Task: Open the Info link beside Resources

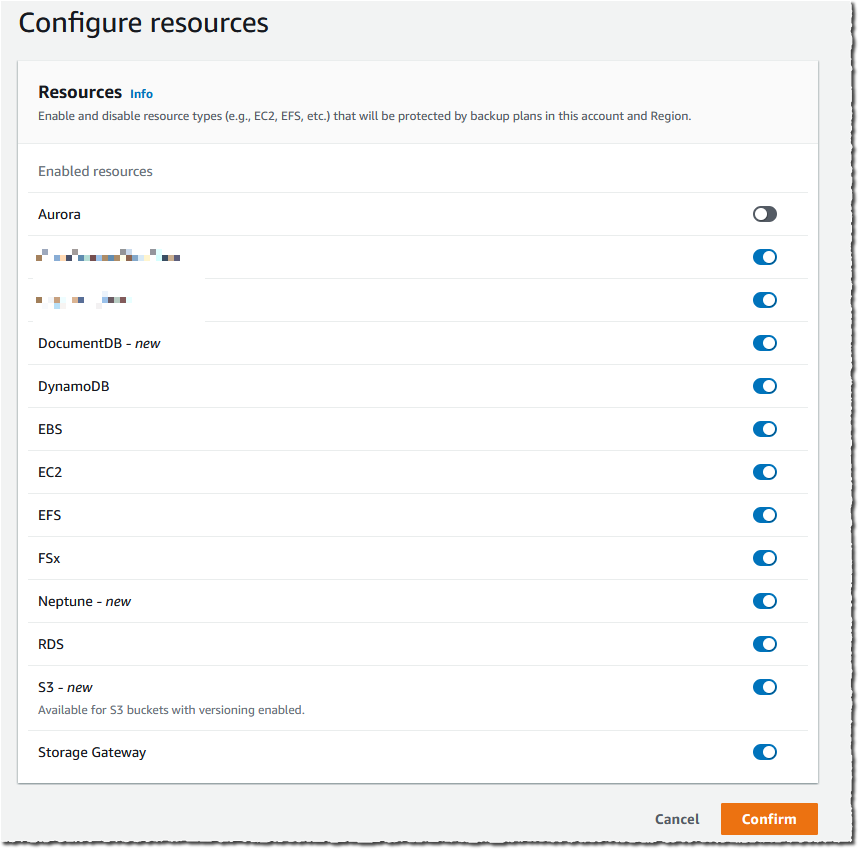Action: [x=141, y=93]
